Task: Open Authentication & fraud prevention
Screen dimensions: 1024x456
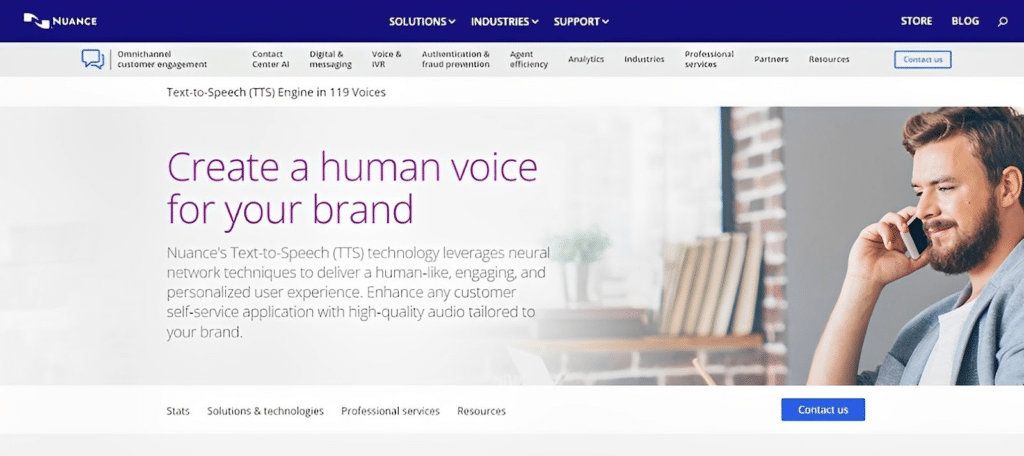Action: 456,59
